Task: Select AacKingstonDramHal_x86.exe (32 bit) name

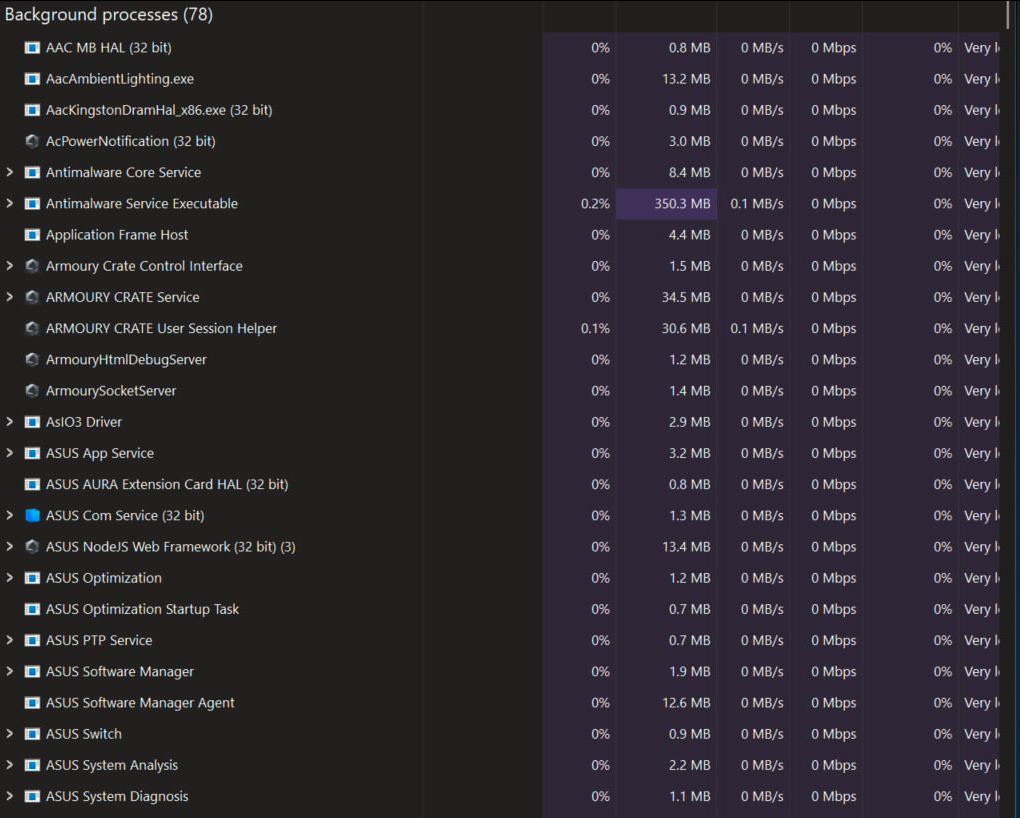Action: (x=159, y=111)
